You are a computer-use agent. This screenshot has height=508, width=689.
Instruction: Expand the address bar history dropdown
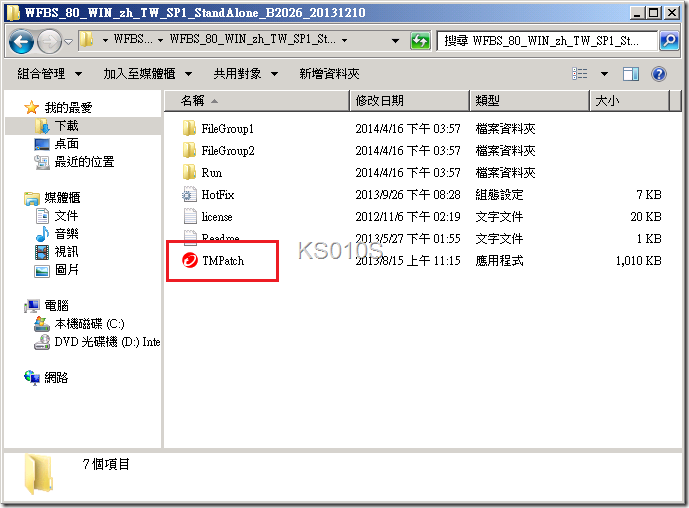[395, 41]
